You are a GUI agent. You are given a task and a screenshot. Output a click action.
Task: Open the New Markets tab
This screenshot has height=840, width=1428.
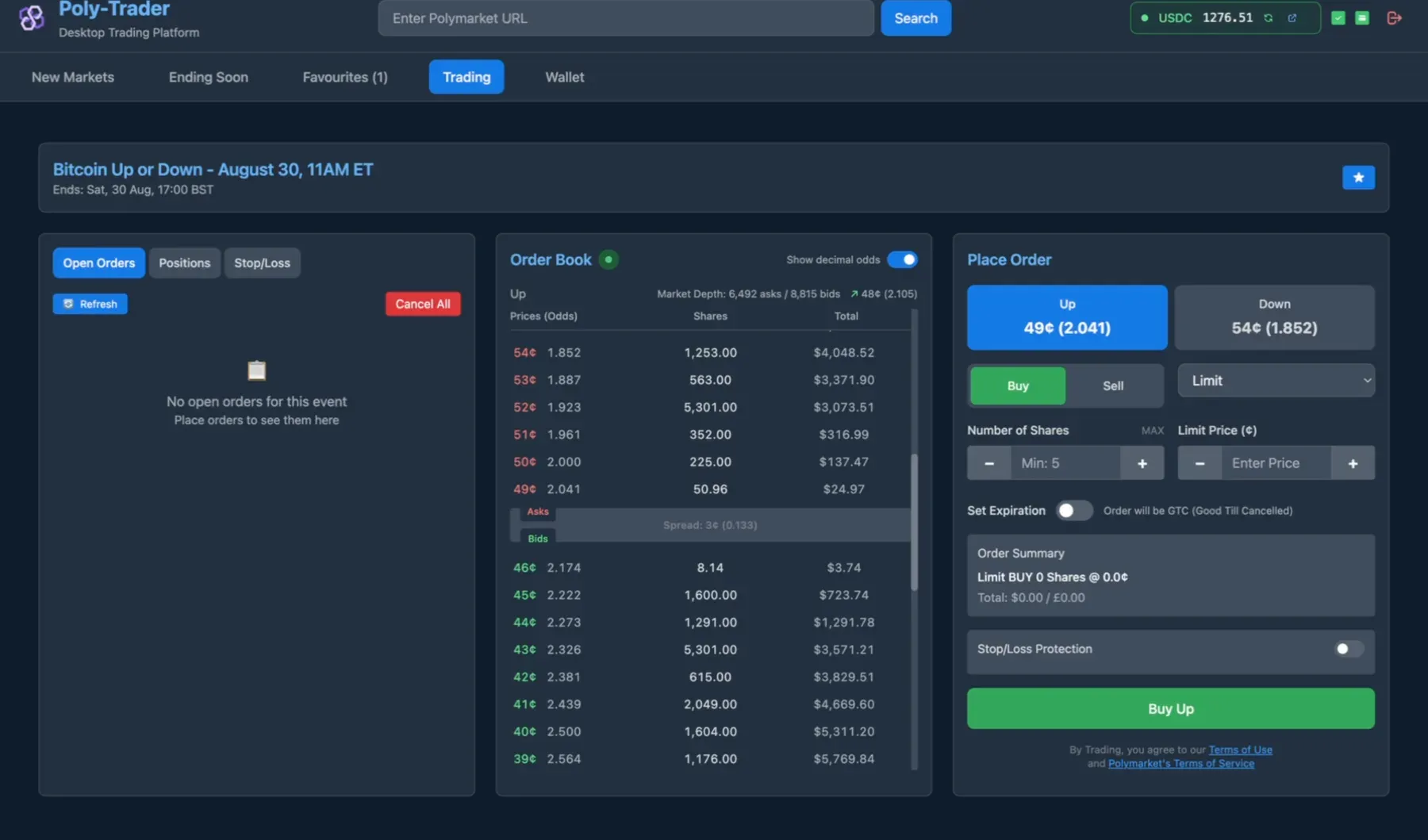click(x=73, y=77)
